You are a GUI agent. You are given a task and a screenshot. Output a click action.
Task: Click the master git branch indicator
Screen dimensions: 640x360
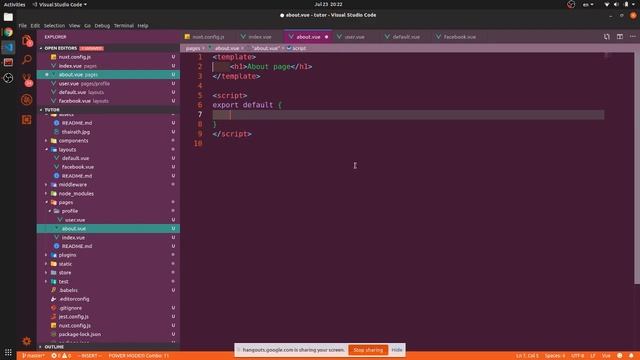33,356
